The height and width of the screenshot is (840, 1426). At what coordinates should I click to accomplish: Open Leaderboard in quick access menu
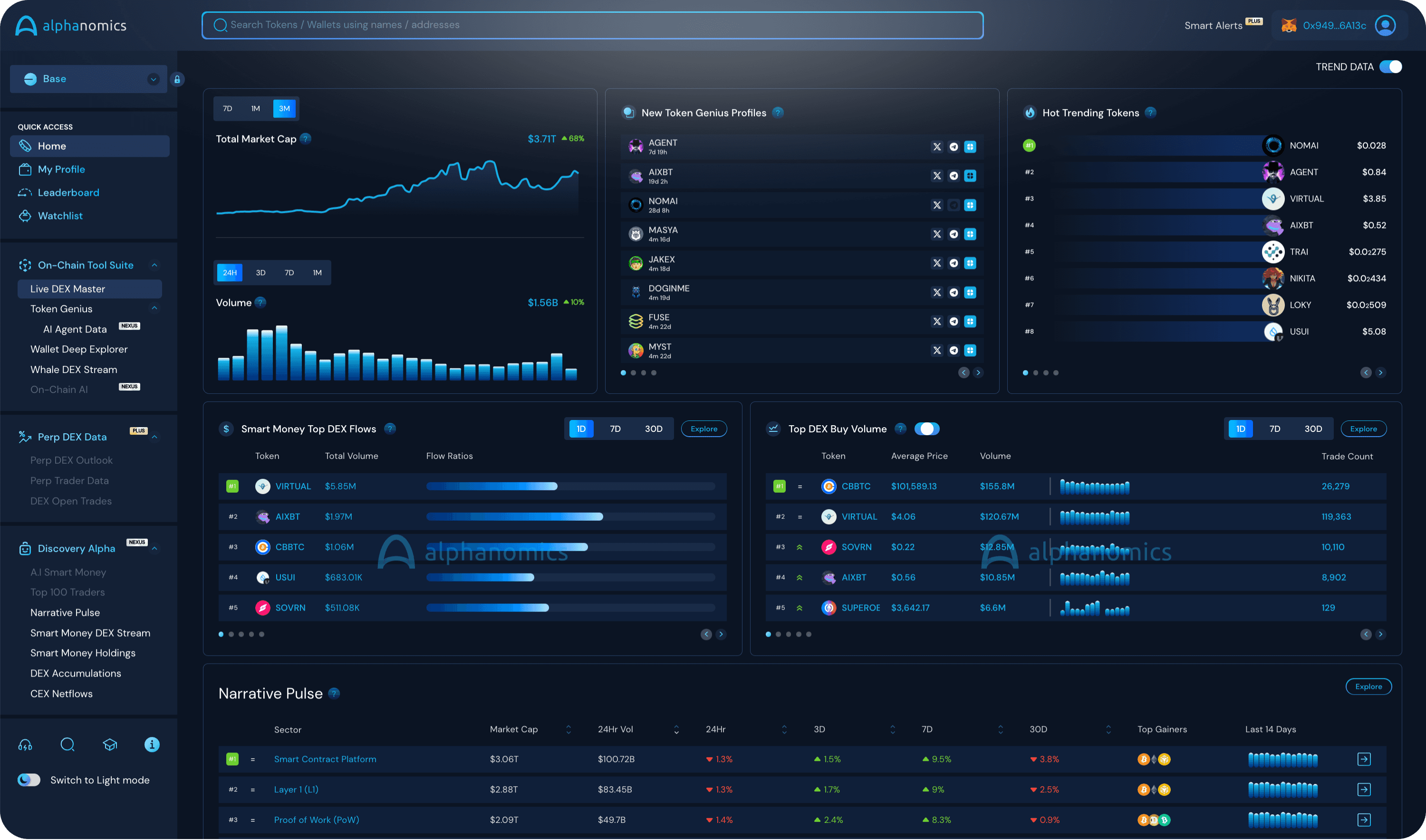(x=68, y=192)
